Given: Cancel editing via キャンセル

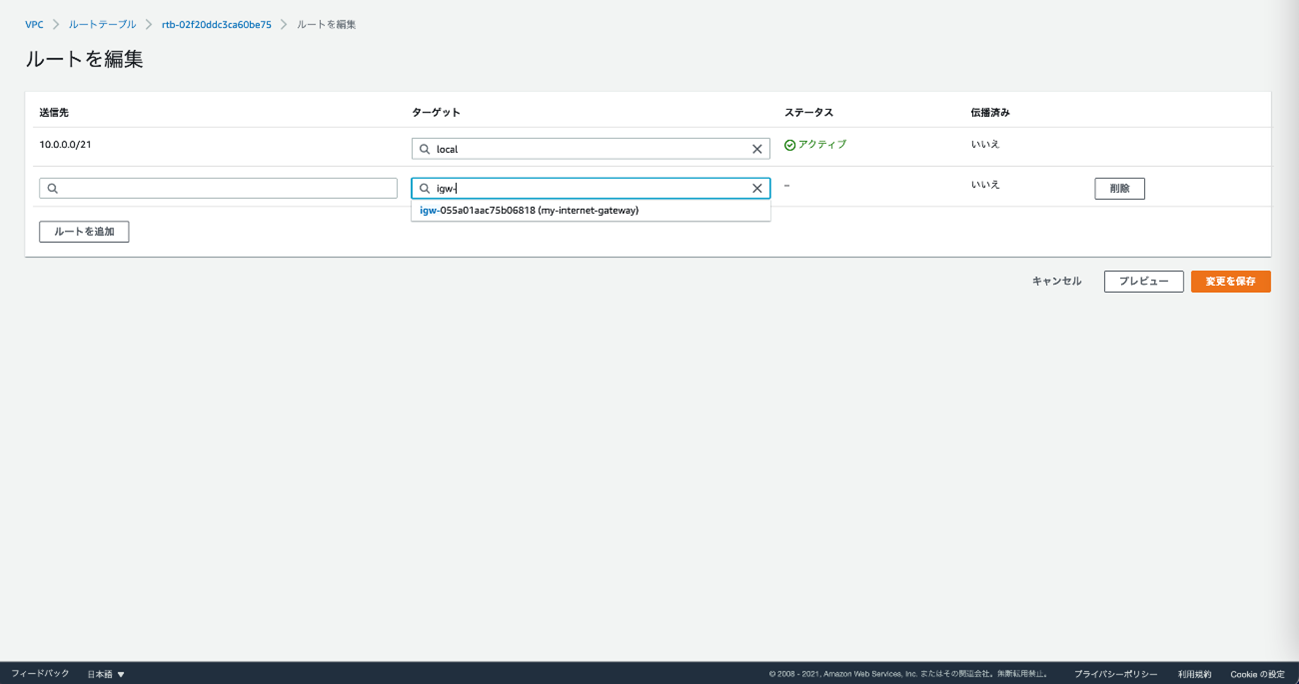Looking at the screenshot, I should click(1056, 282).
